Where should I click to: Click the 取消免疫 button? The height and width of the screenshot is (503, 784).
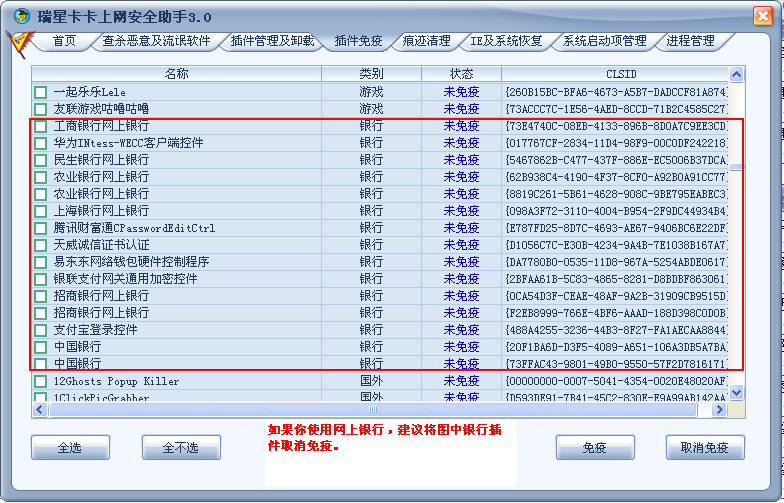[705, 448]
